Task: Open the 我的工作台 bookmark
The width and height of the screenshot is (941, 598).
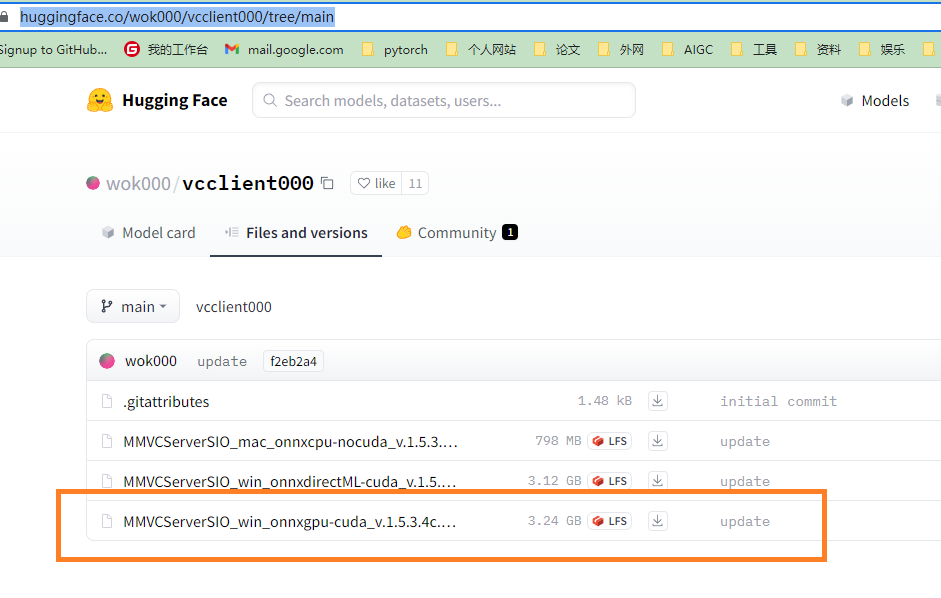Action: tap(166, 49)
